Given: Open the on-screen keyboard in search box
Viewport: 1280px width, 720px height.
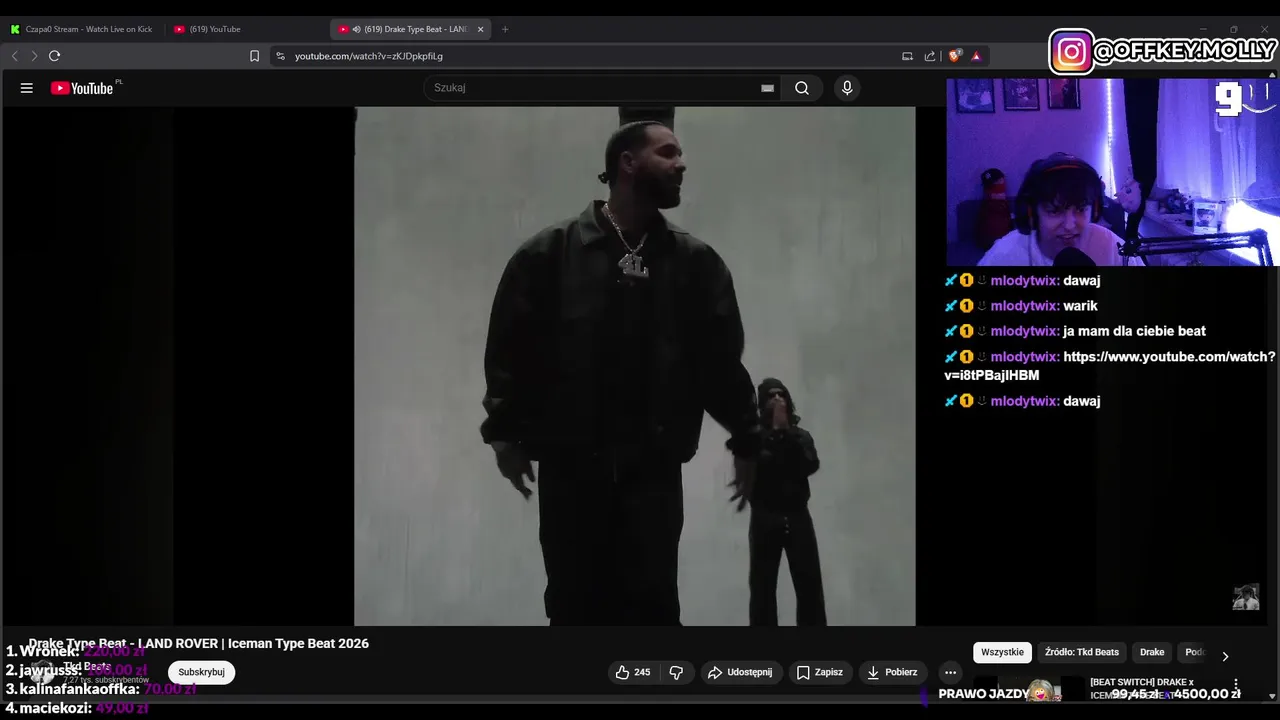Looking at the screenshot, I should point(767,88).
